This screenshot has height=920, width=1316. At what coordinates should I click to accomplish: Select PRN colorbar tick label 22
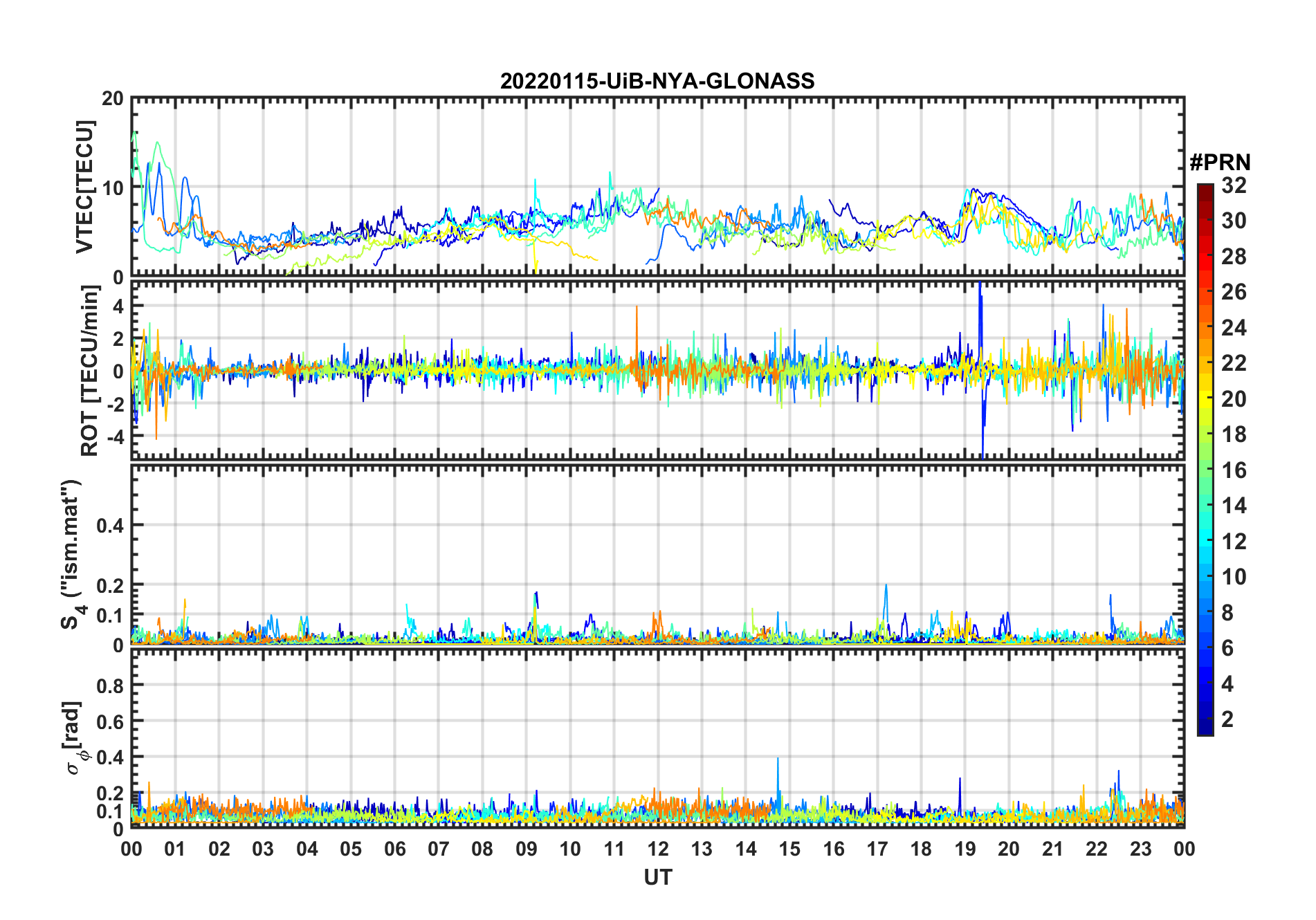click(x=1233, y=363)
